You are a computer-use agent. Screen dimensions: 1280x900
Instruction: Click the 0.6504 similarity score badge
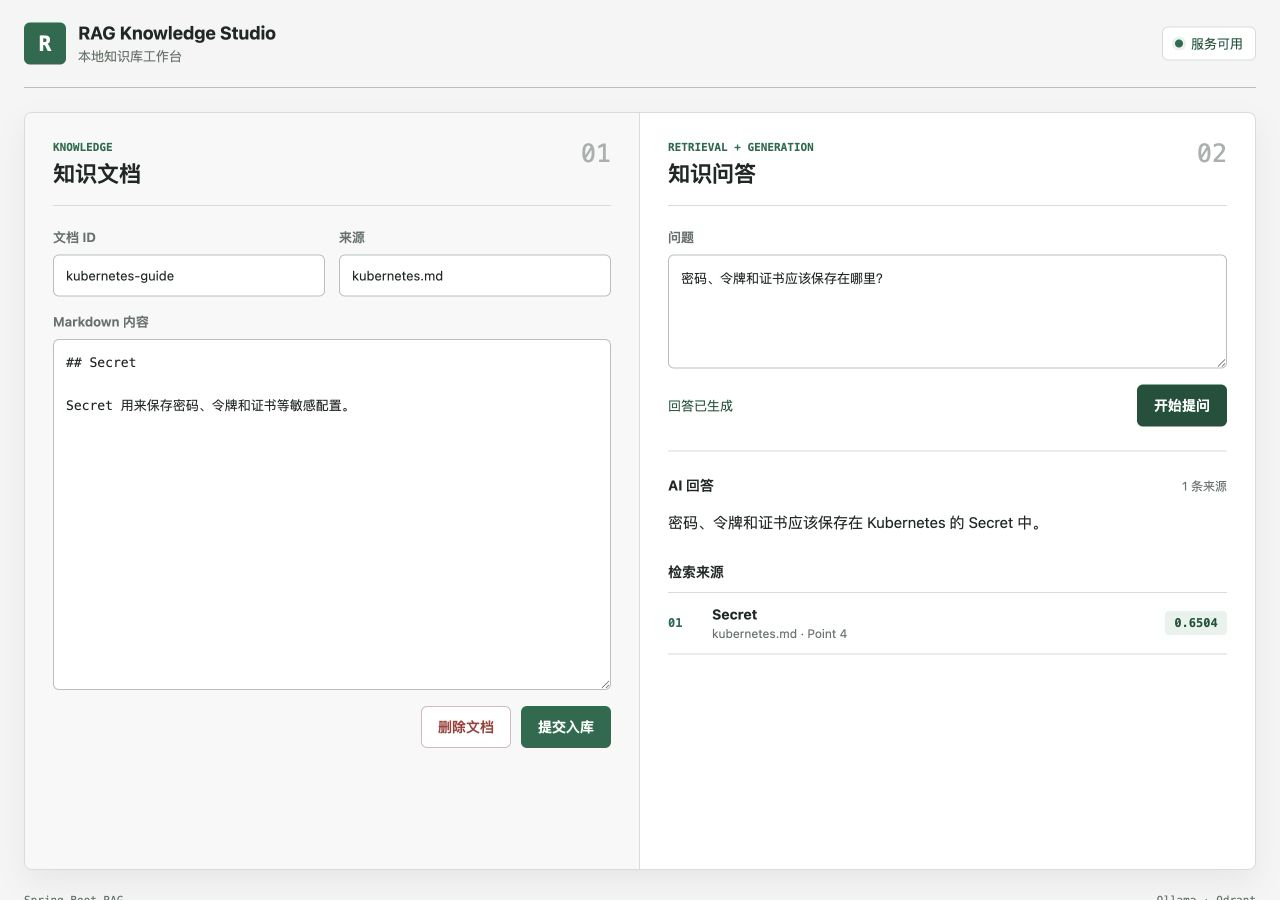[1196, 623]
